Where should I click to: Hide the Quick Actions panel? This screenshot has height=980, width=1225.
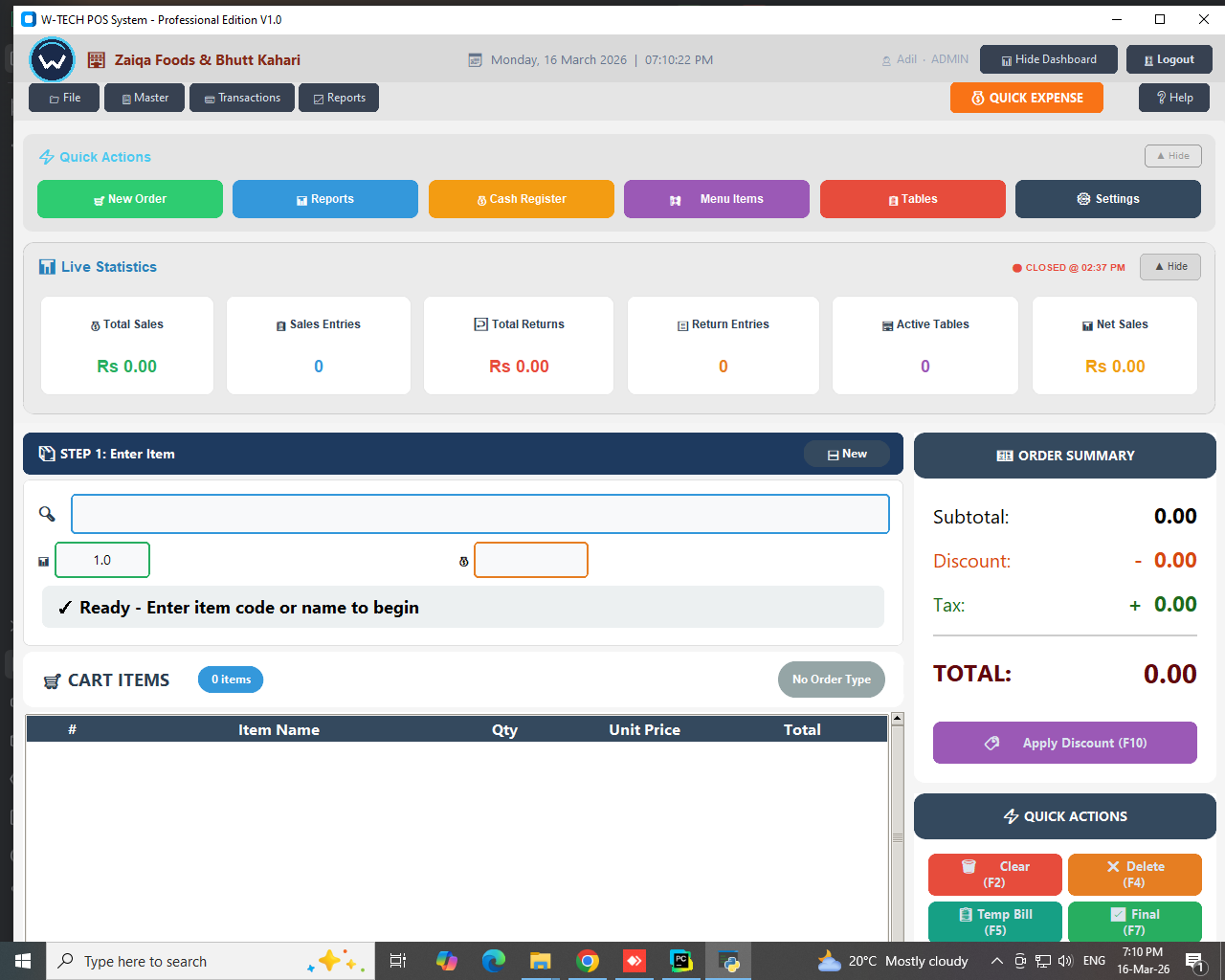(1173, 156)
